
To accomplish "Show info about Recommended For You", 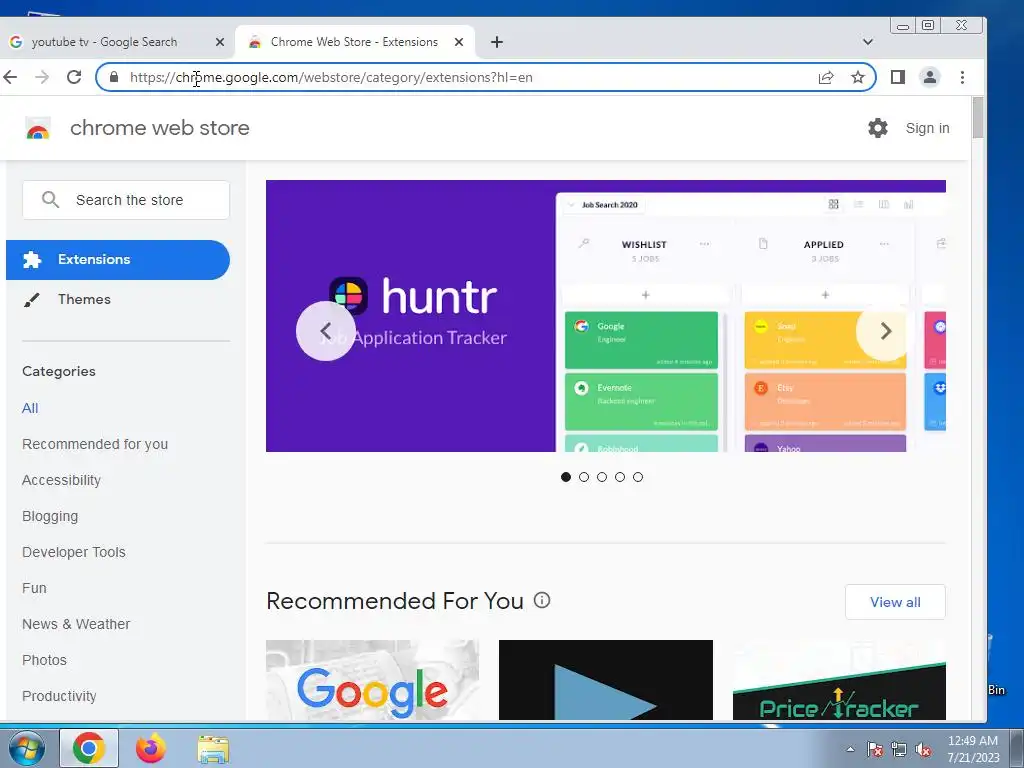I will pyautogui.click(x=541, y=600).
